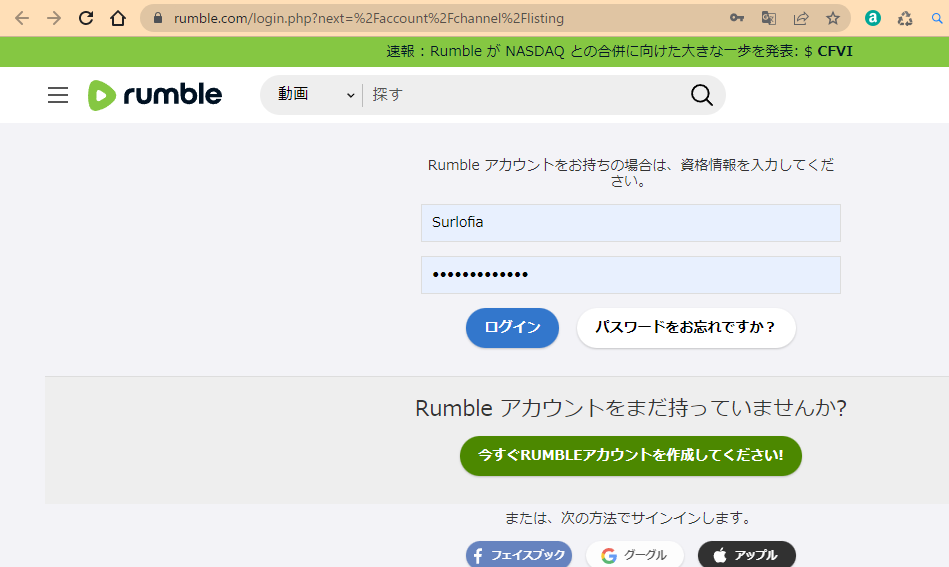Image resolution: width=949 pixels, height=567 pixels.
Task: Open the teal 'a' extension icon
Action: (x=873, y=18)
